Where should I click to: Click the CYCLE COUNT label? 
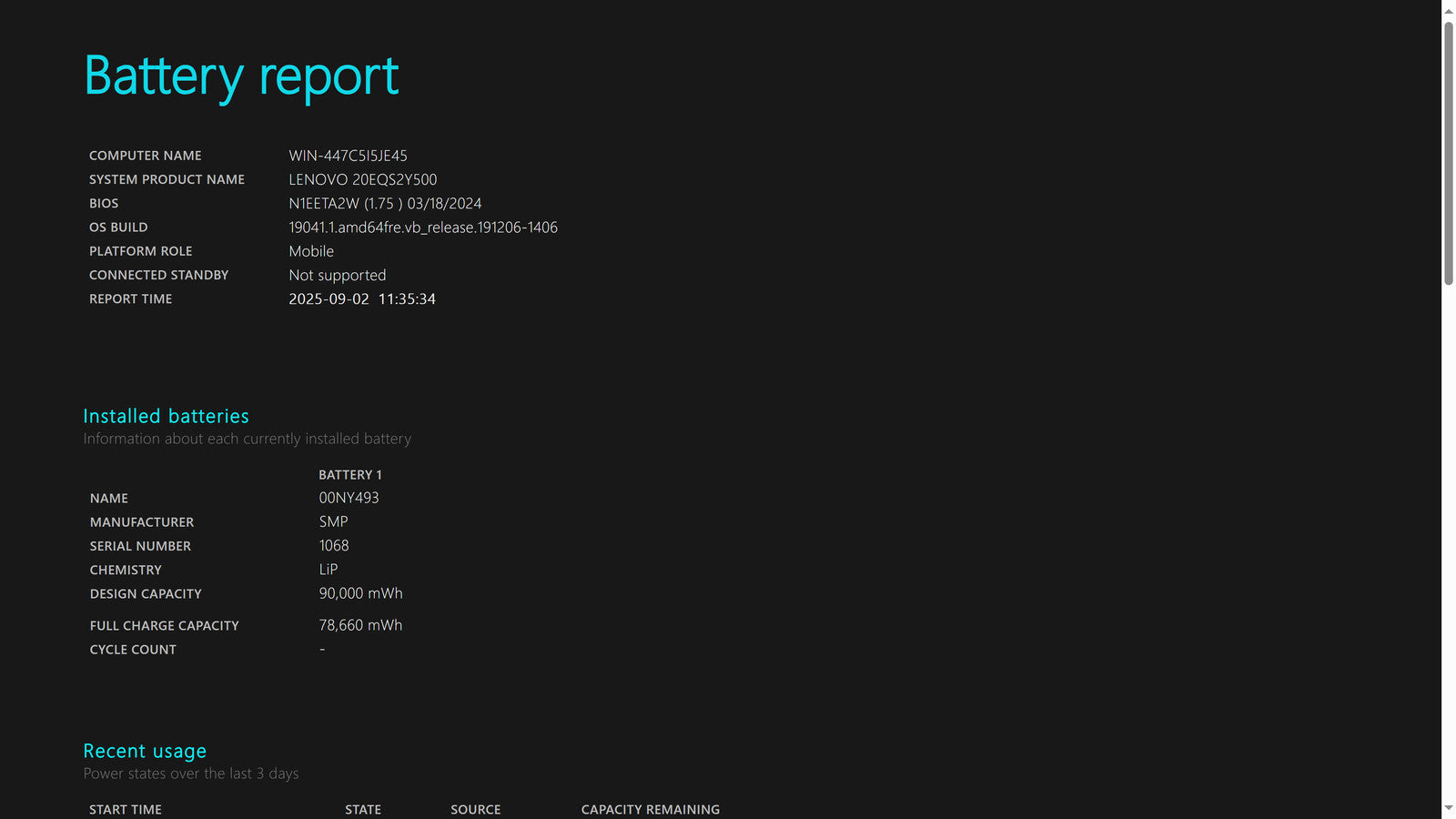tap(133, 650)
